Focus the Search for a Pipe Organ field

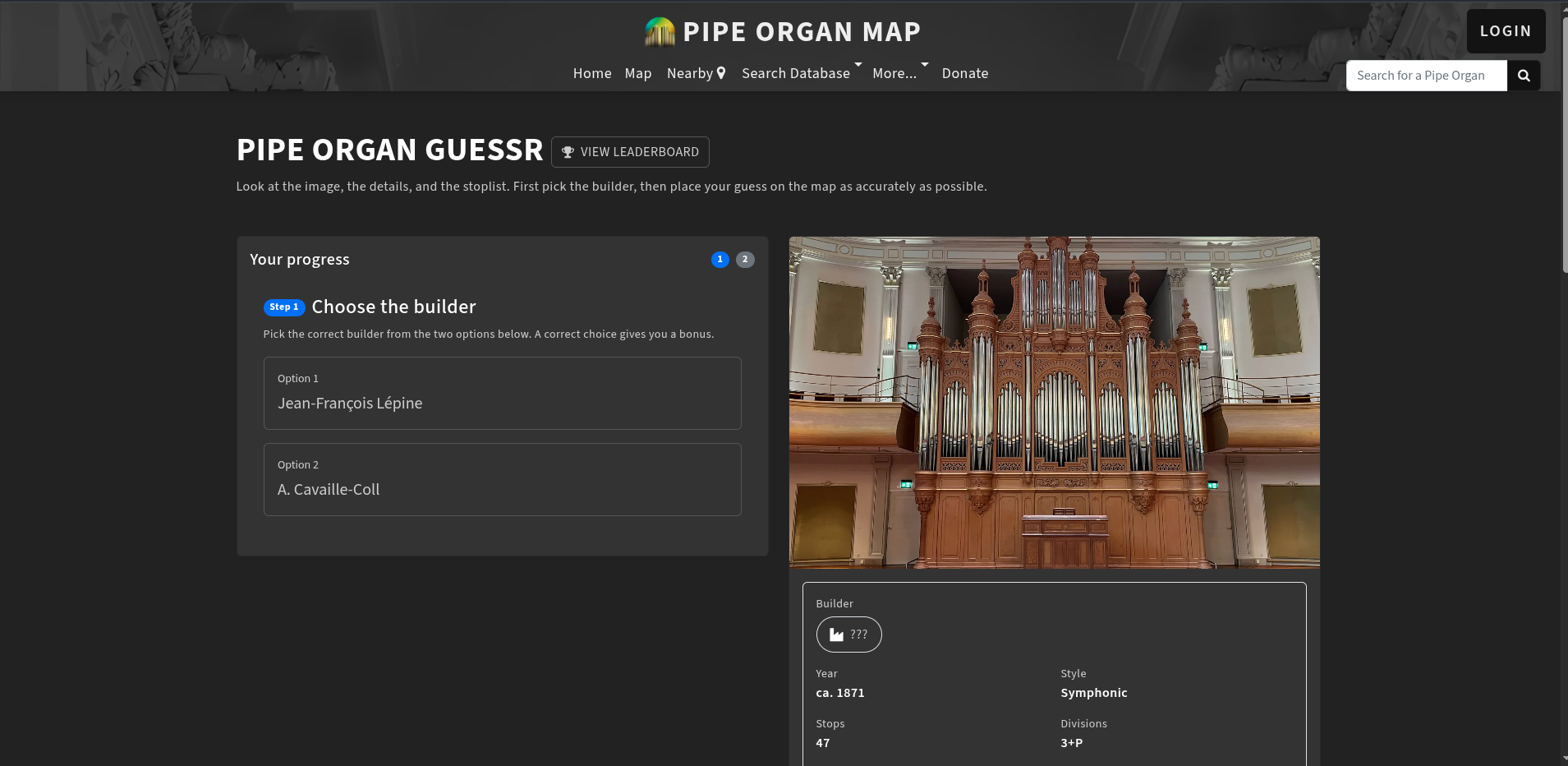tap(1427, 76)
